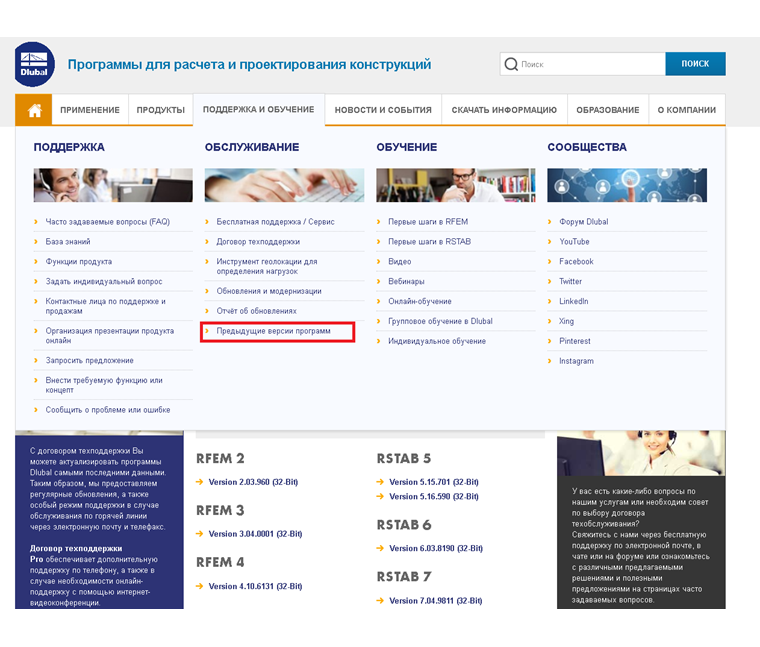
Task: Click the Dlubal logo
Action: pos(34,64)
